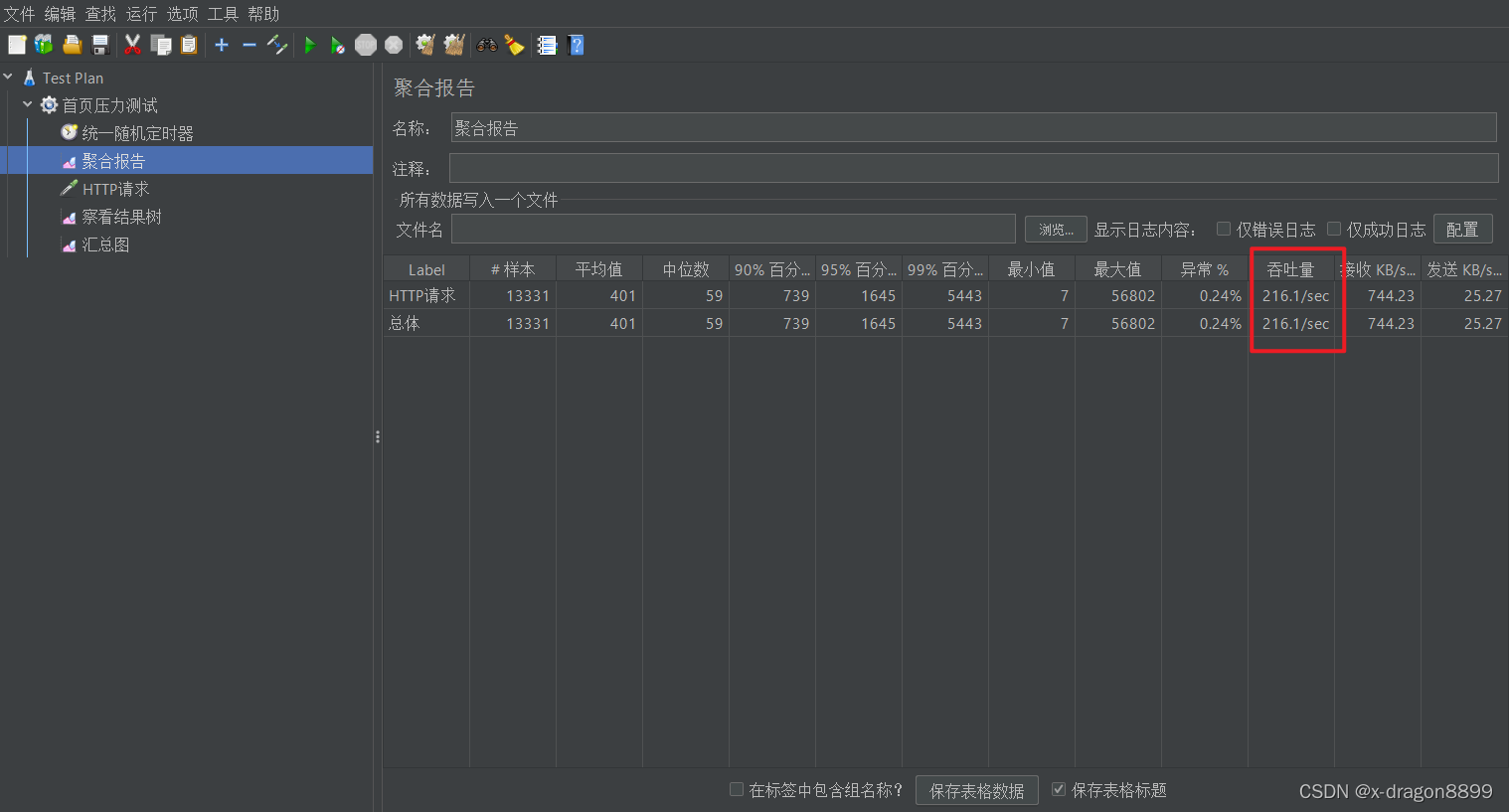This screenshot has height=812, width=1509.
Task: Click the # 样本 column header
Action: click(513, 269)
